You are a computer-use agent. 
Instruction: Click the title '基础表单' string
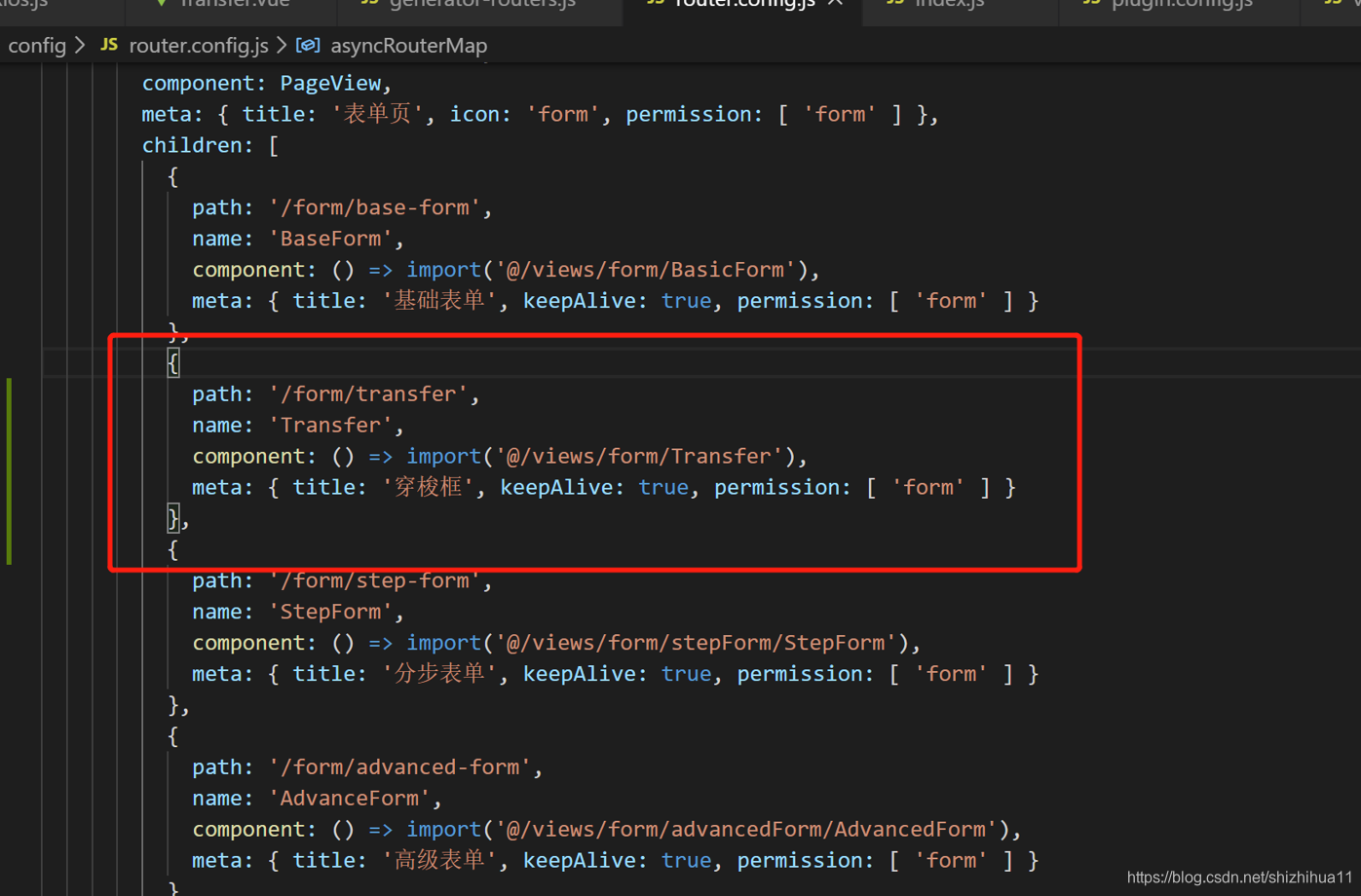point(440,301)
